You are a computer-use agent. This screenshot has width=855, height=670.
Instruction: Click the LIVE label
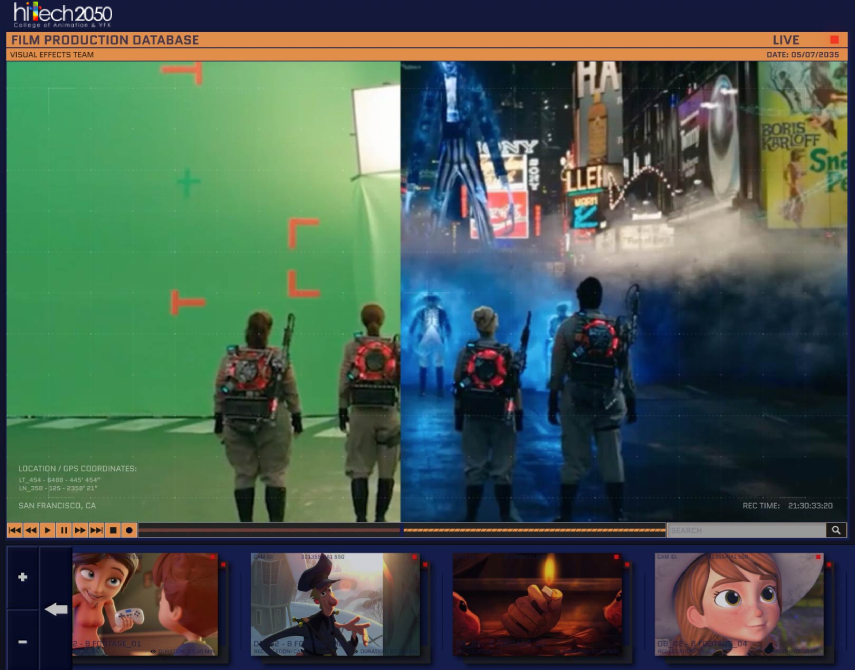point(786,40)
